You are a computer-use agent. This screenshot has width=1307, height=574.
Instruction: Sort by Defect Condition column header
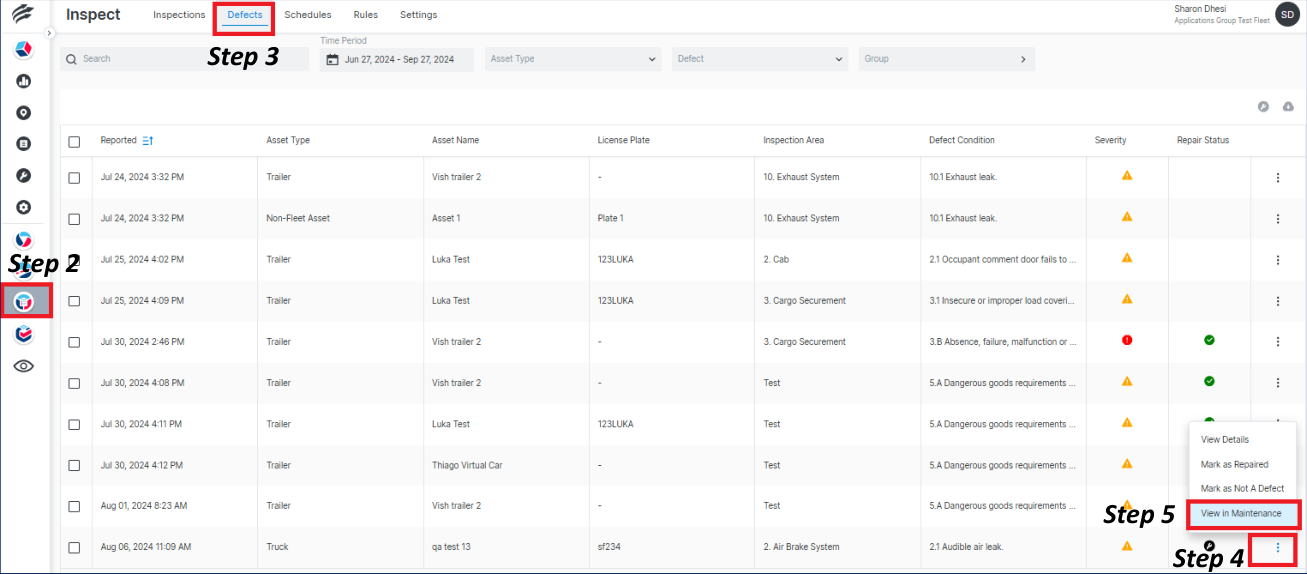962,140
